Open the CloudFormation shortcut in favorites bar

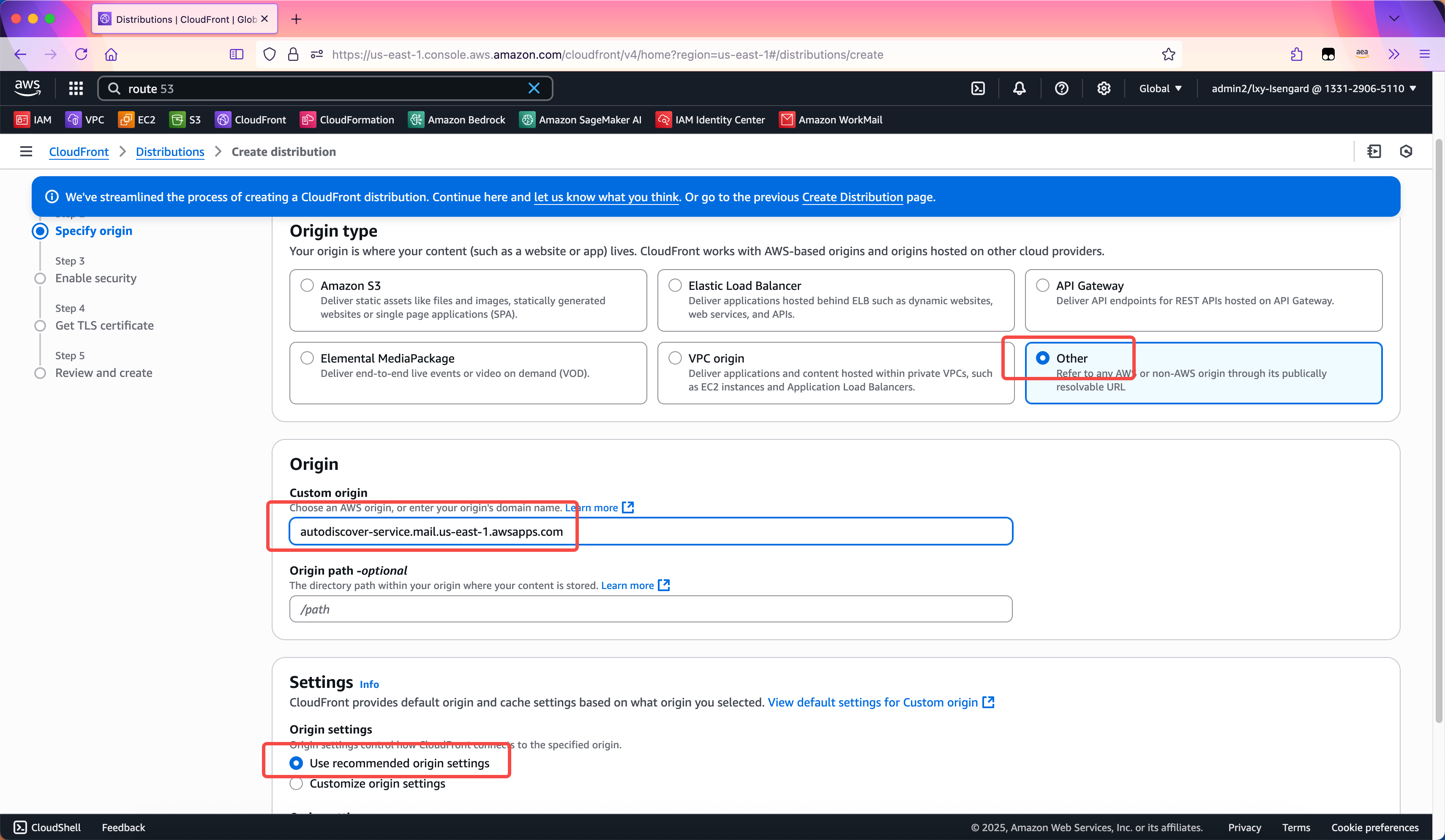(347, 120)
